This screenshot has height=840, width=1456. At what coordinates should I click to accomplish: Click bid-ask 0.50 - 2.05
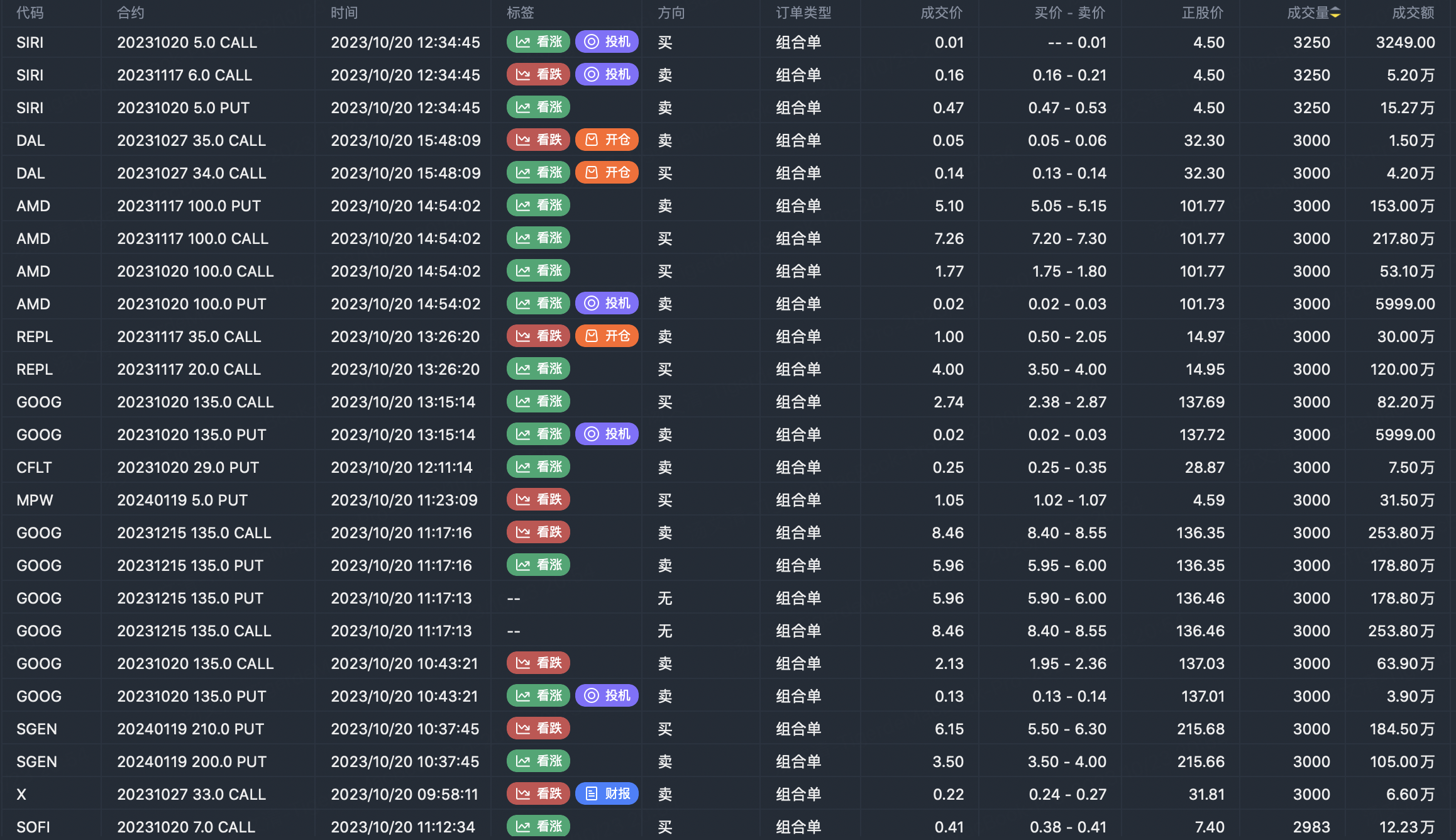(x=1067, y=337)
